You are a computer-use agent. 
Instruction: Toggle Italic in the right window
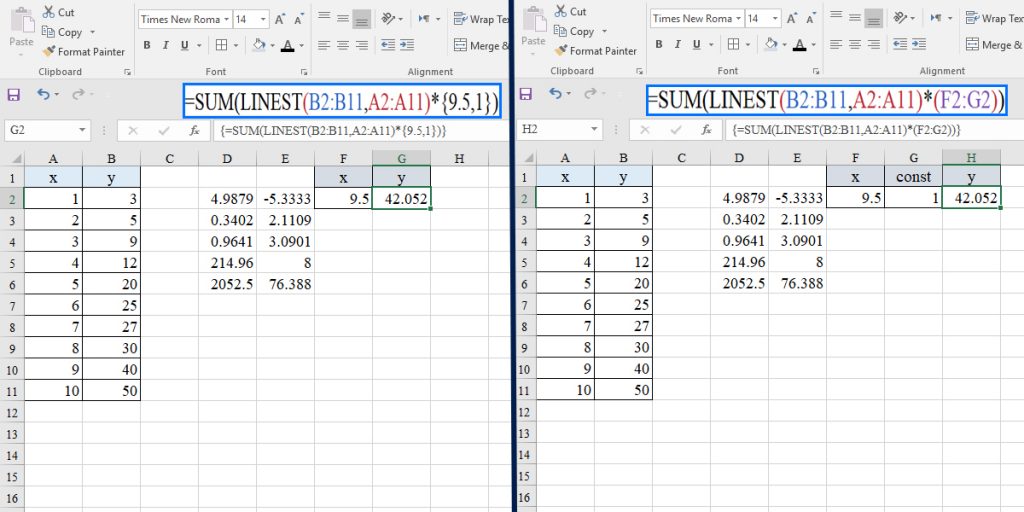(x=678, y=44)
